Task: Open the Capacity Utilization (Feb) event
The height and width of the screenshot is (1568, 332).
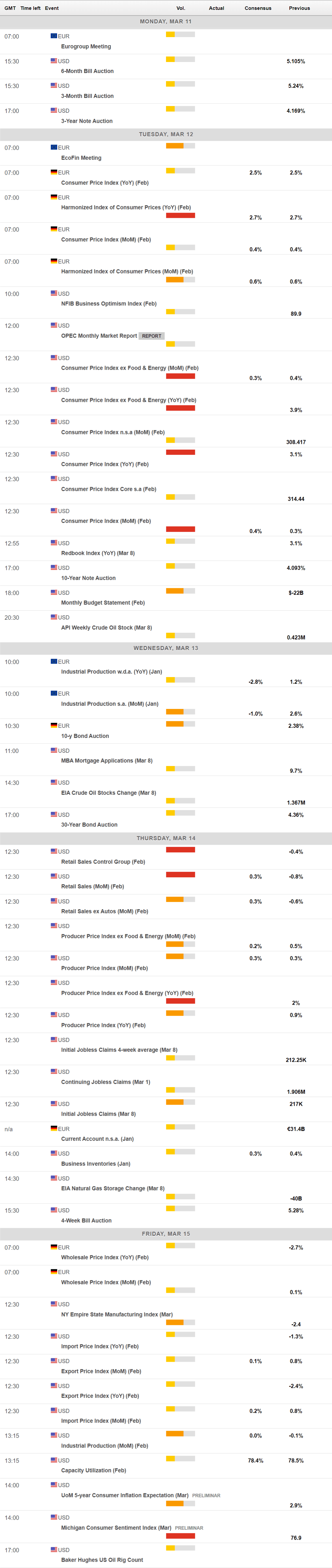Action: pos(93,1470)
